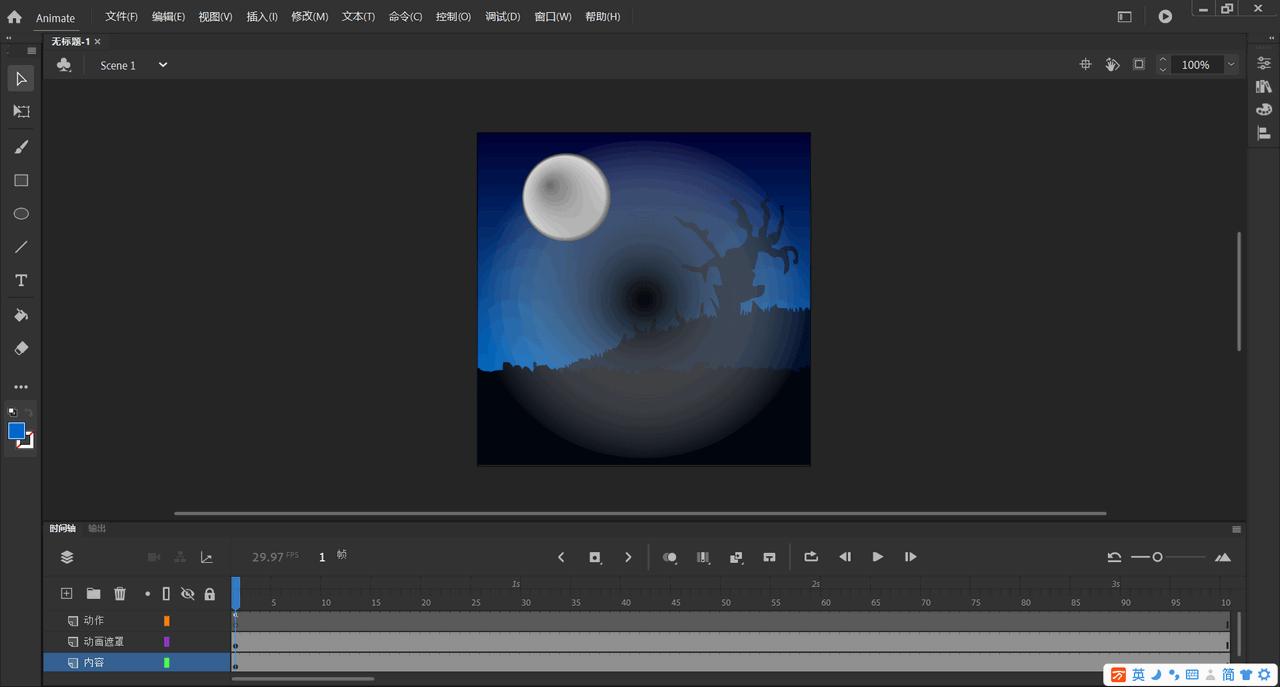Select the Brush tool in toolbar
Screen dimensions: 1280x687
click(x=21, y=147)
